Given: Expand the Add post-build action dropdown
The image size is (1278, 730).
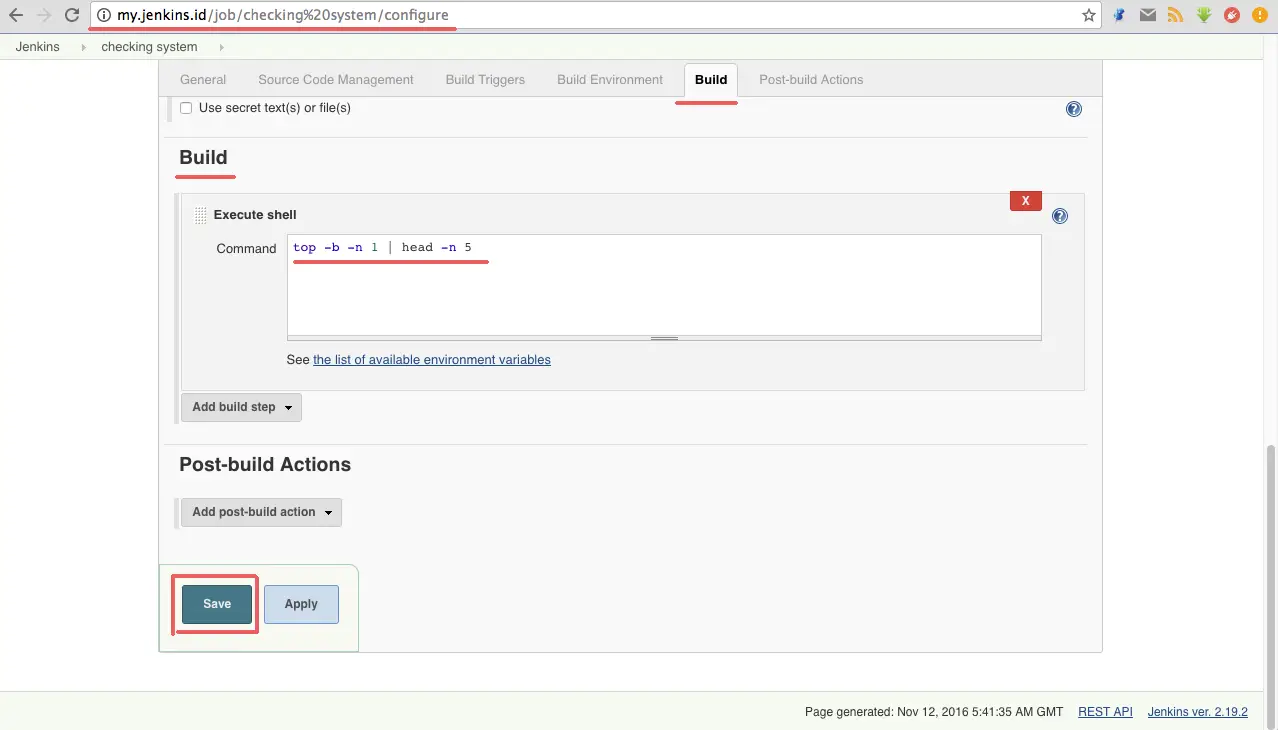Looking at the screenshot, I should coord(261,512).
